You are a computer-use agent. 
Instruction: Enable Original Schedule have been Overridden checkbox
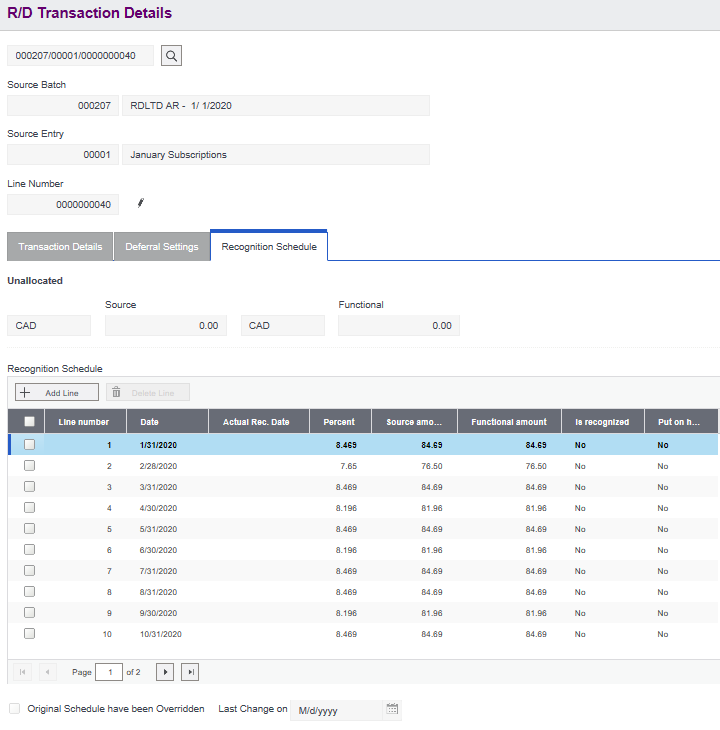coord(14,709)
